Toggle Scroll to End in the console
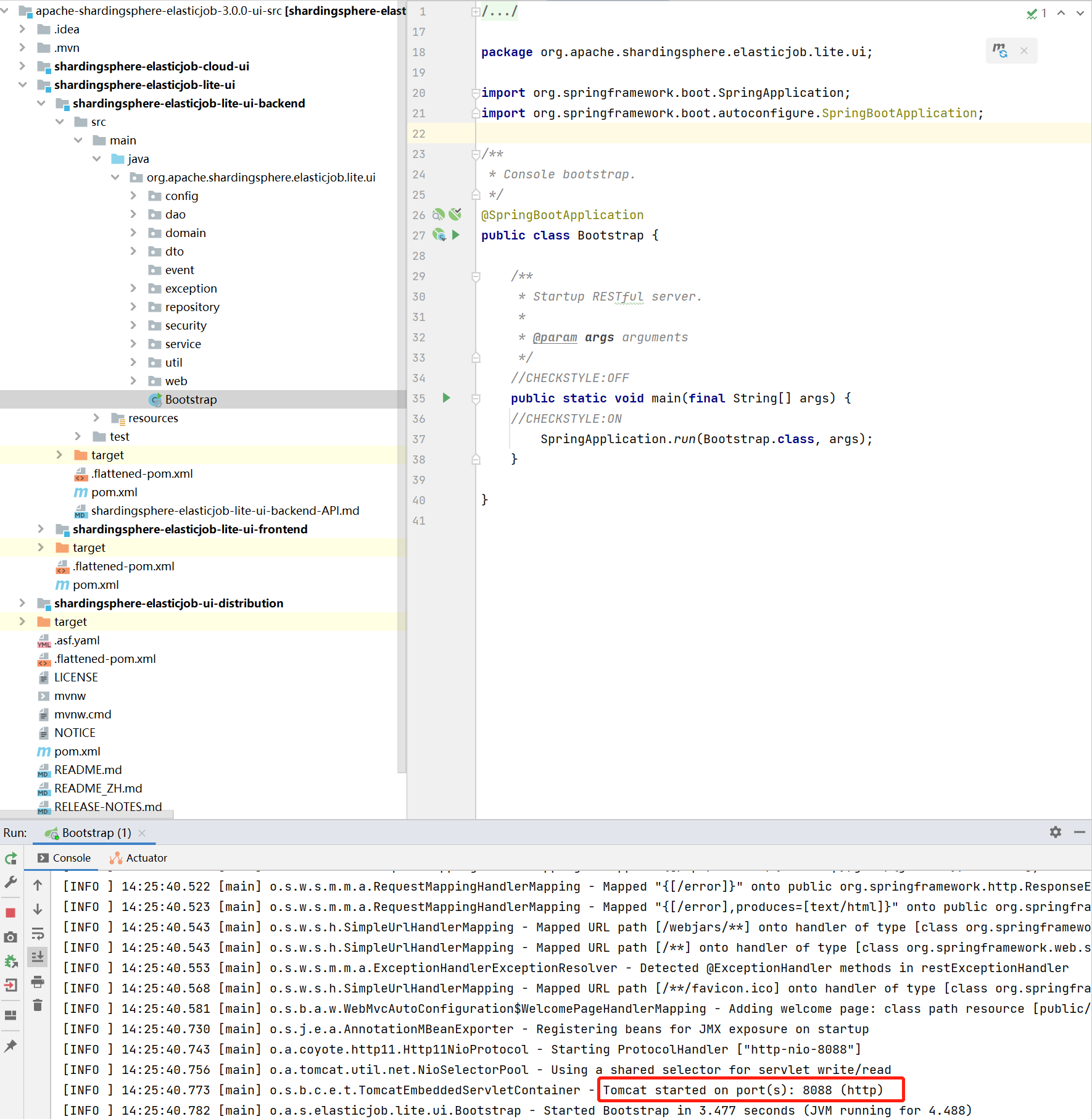Image resolution: width=1092 pixels, height=1119 pixels. click(38, 957)
